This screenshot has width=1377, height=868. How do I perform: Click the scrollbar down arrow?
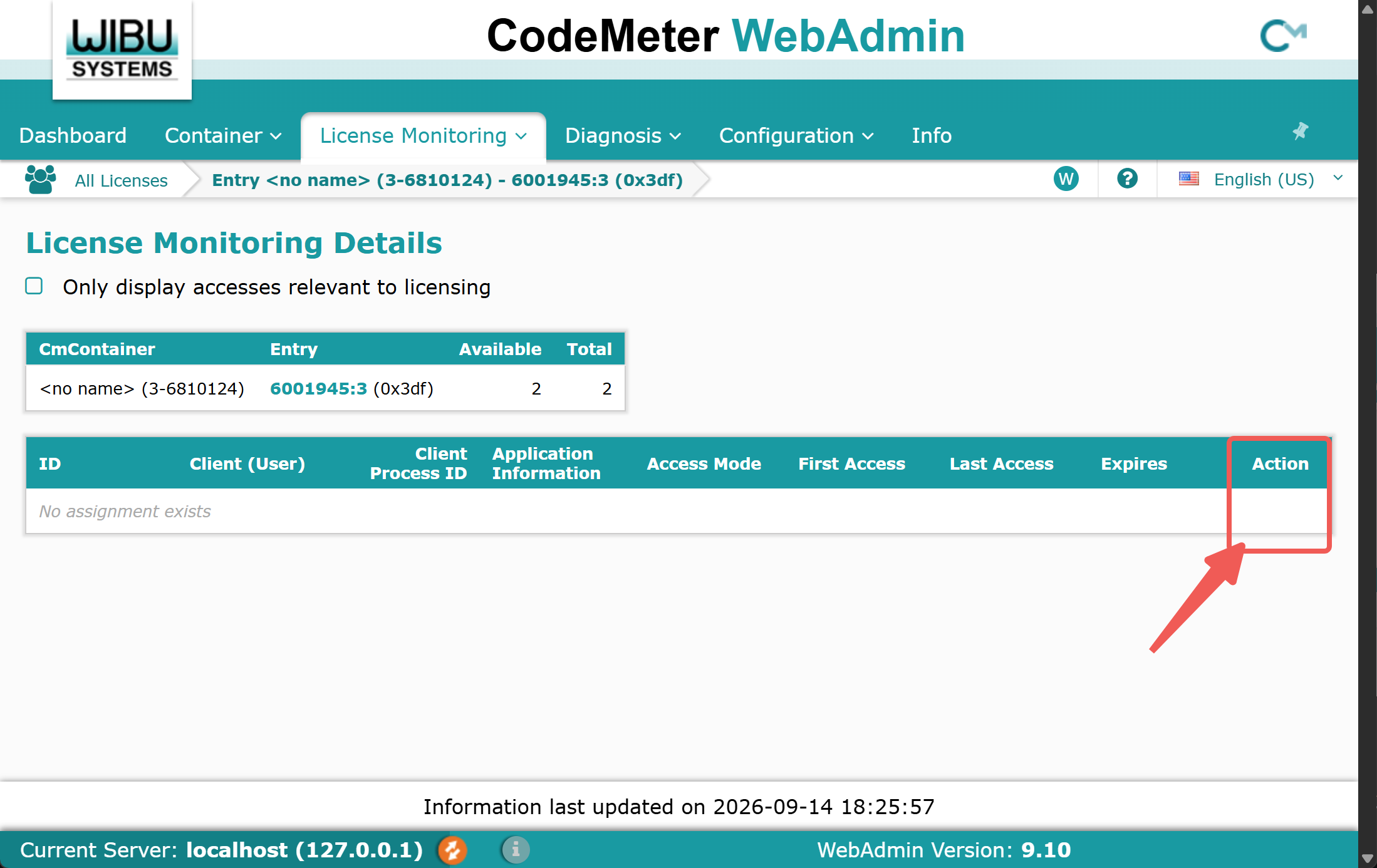(1368, 858)
